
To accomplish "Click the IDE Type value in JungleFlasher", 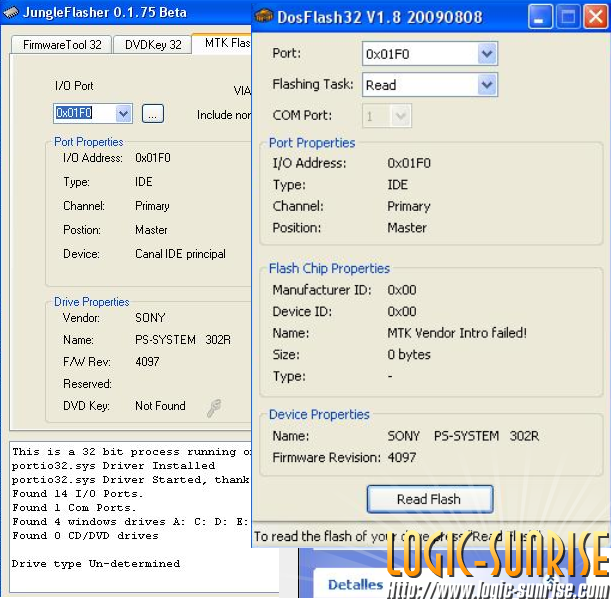I will coord(144,182).
